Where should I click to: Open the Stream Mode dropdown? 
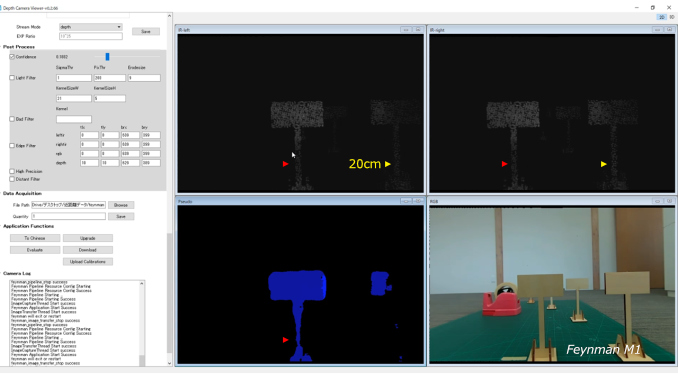[x=90, y=27]
